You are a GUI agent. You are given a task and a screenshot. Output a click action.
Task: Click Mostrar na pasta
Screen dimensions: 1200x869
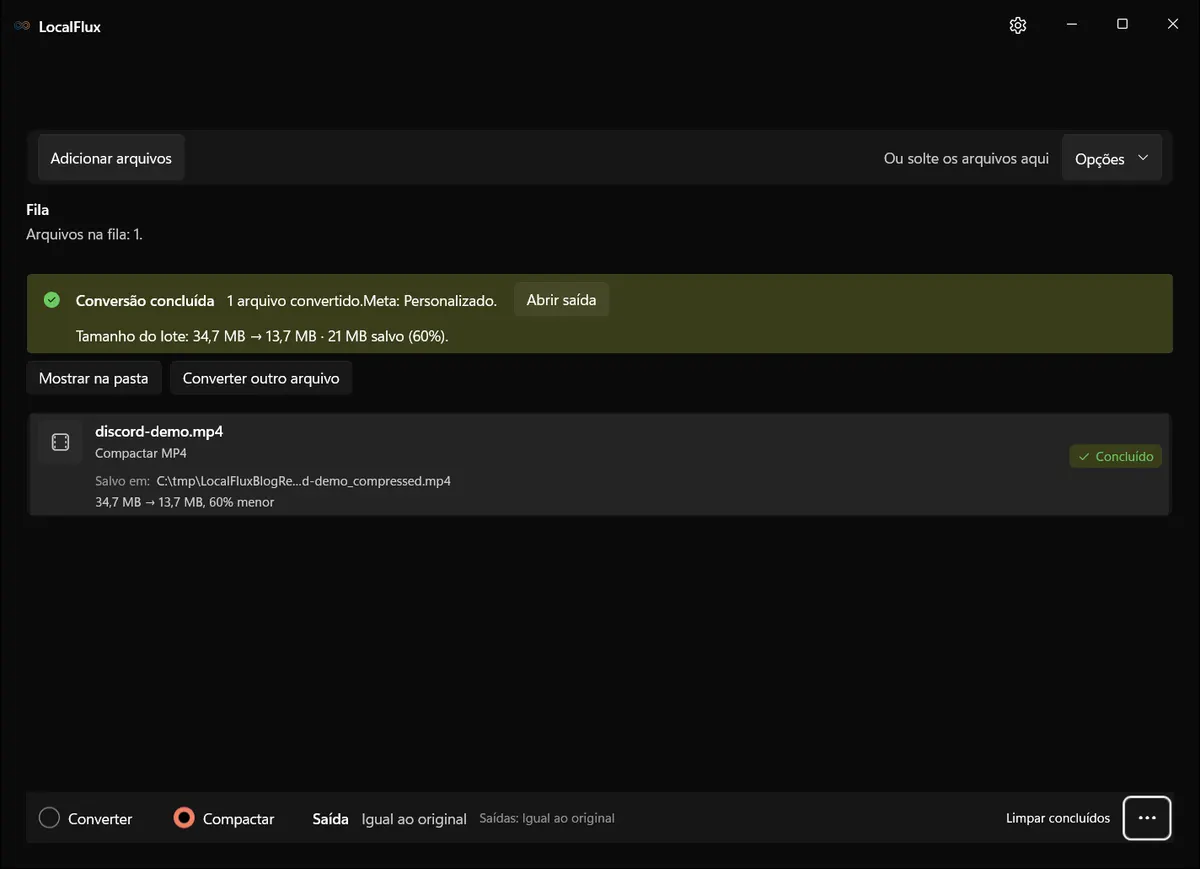(93, 378)
